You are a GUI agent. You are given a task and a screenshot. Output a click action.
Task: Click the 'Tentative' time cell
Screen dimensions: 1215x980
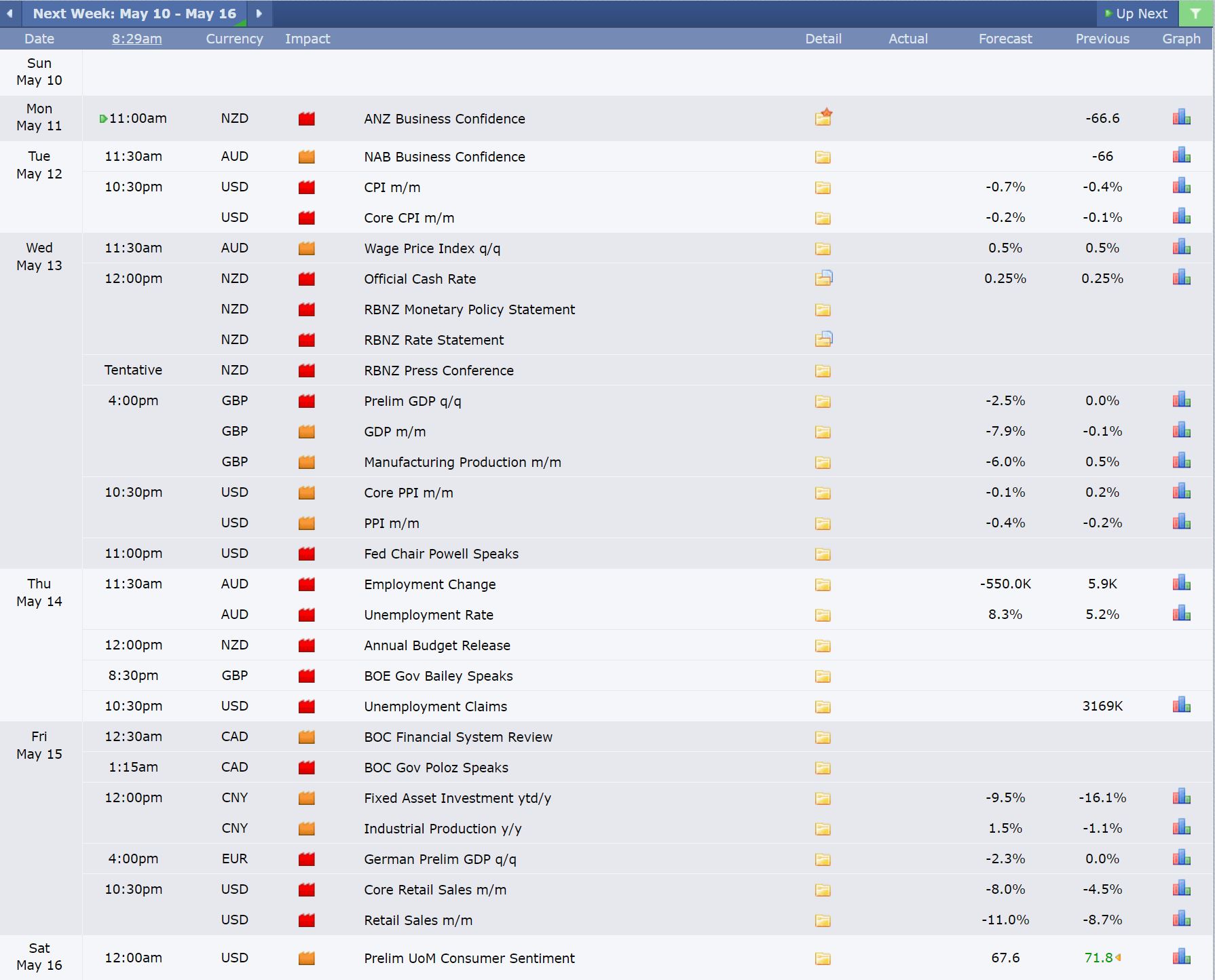(x=133, y=370)
